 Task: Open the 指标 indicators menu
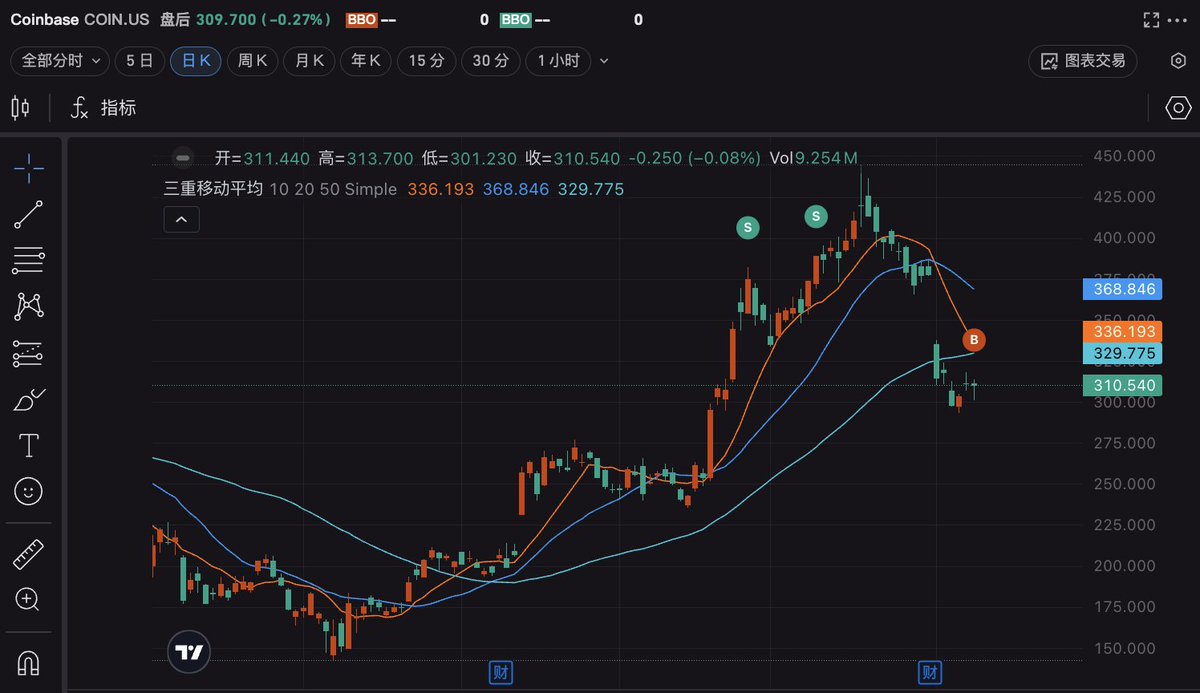103,107
